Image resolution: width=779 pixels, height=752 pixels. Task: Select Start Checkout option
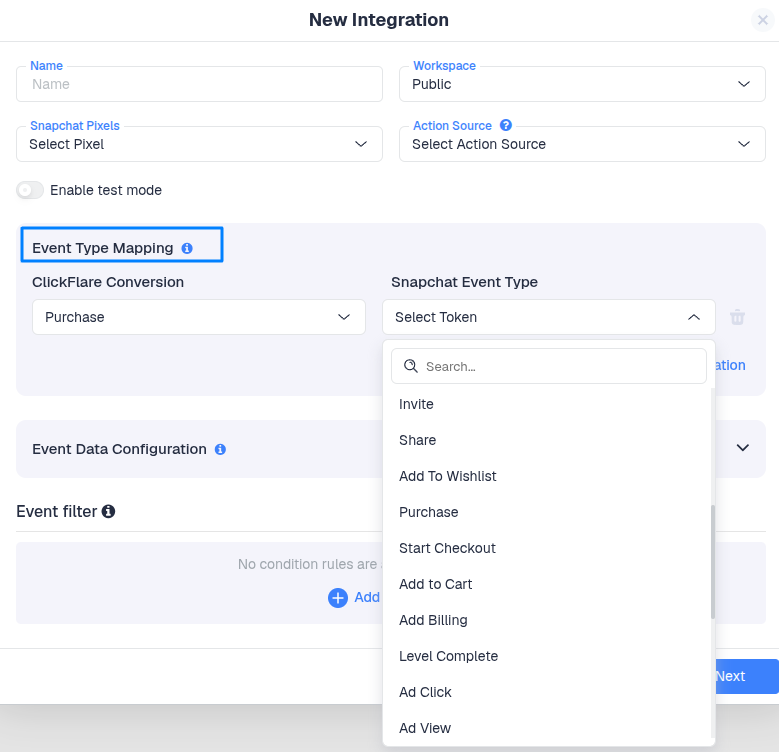tap(546, 548)
